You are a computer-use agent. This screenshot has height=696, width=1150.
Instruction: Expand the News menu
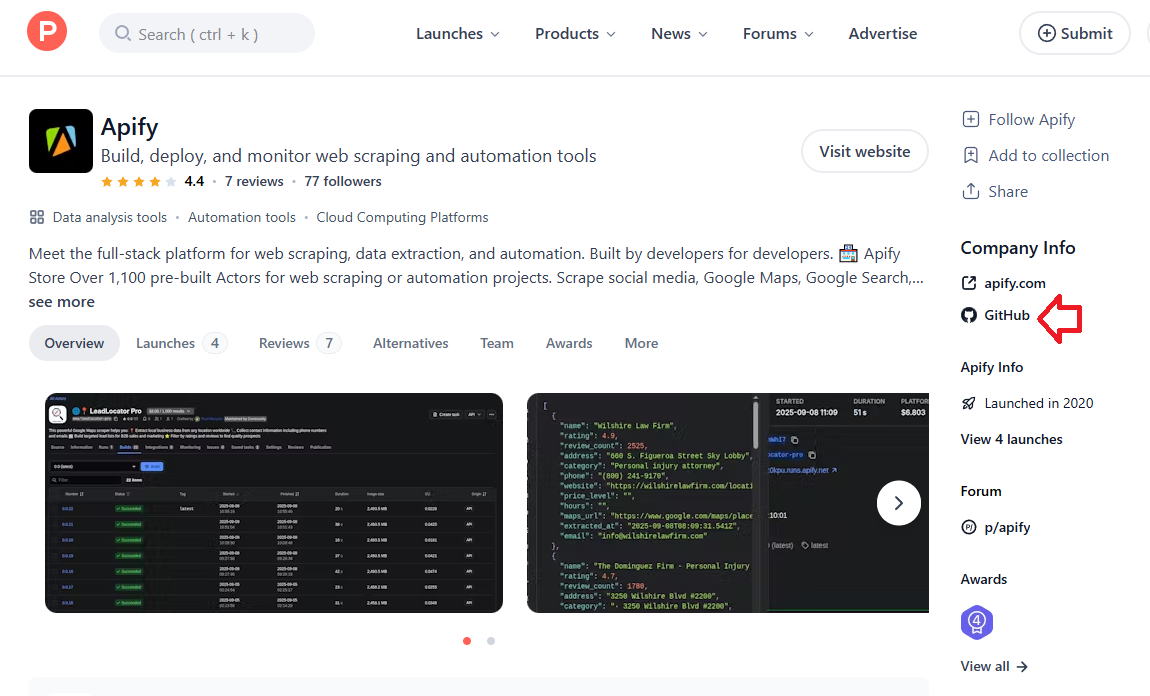pyautogui.click(x=679, y=34)
